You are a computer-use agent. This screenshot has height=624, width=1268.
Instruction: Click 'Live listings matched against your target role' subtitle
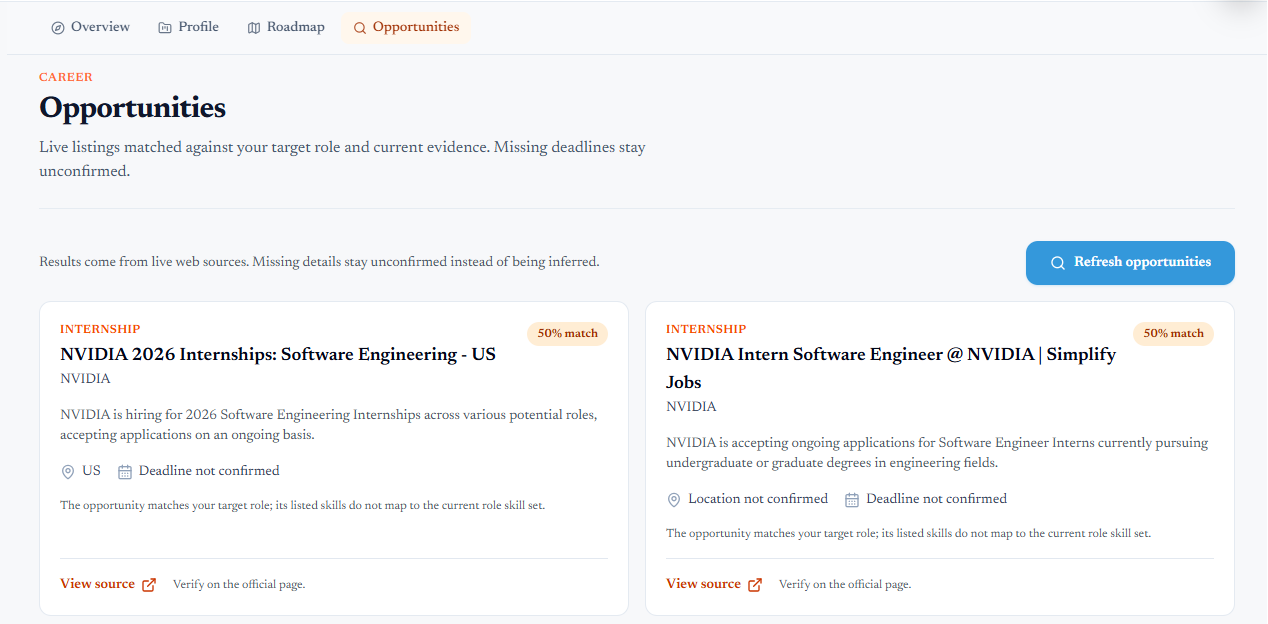[x=342, y=159]
